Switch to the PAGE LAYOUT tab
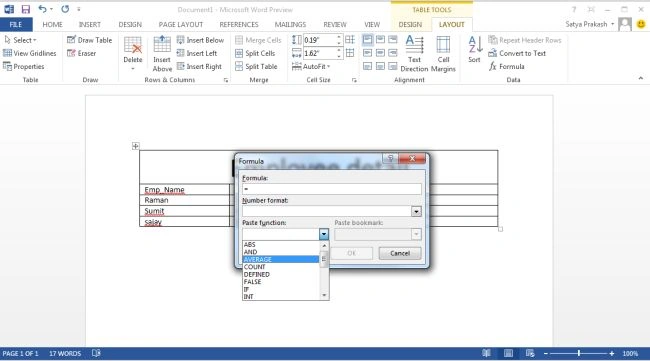 click(x=181, y=24)
